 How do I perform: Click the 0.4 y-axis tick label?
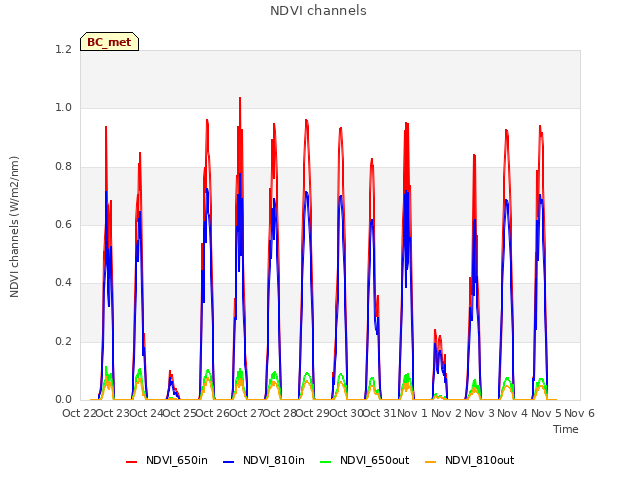click(x=63, y=282)
